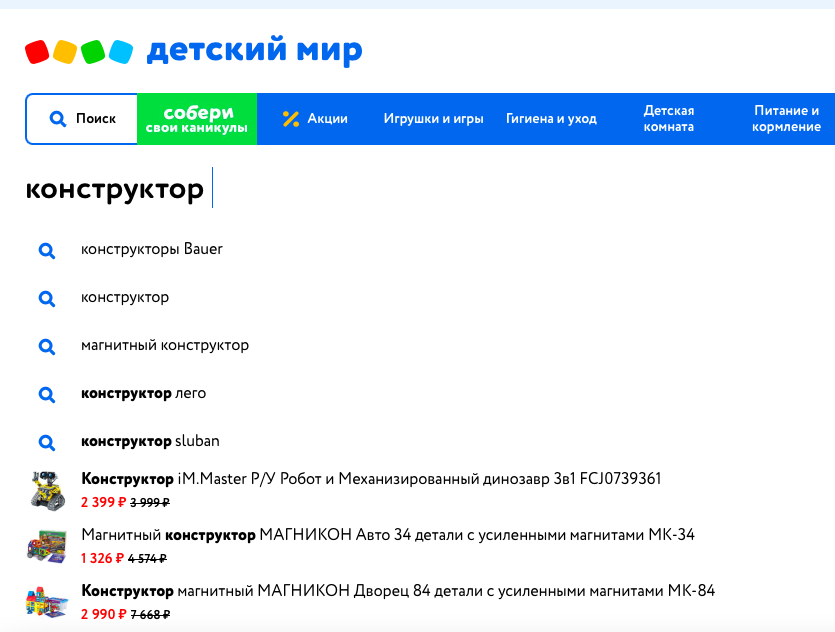Image resolution: width=835 pixels, height=632 pixels.
Task: Click search icon beside магнитный конструктор
Action: (47, 347)
